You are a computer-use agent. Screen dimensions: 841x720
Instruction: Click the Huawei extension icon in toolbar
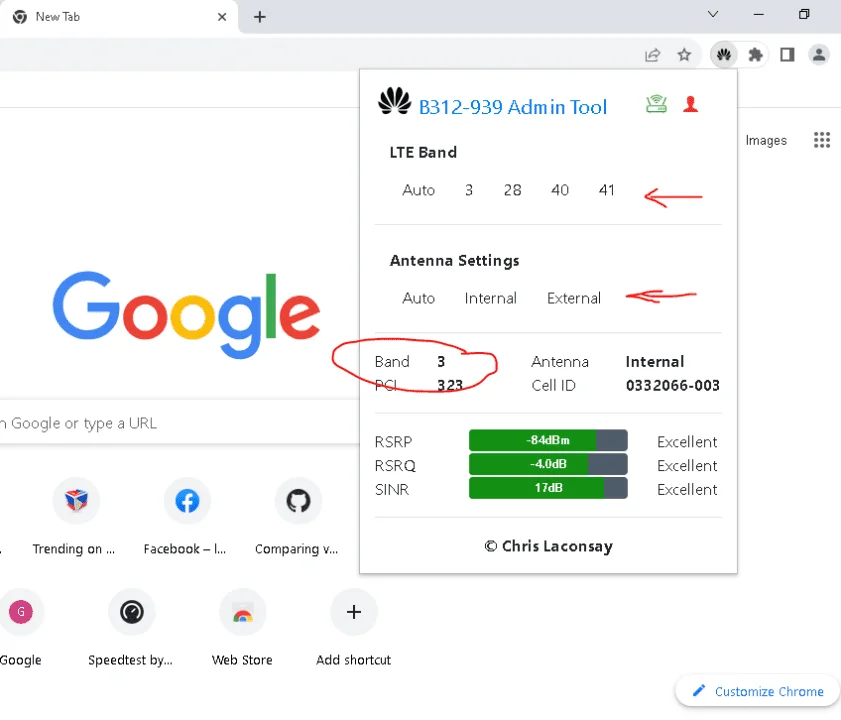click(724, 54)
